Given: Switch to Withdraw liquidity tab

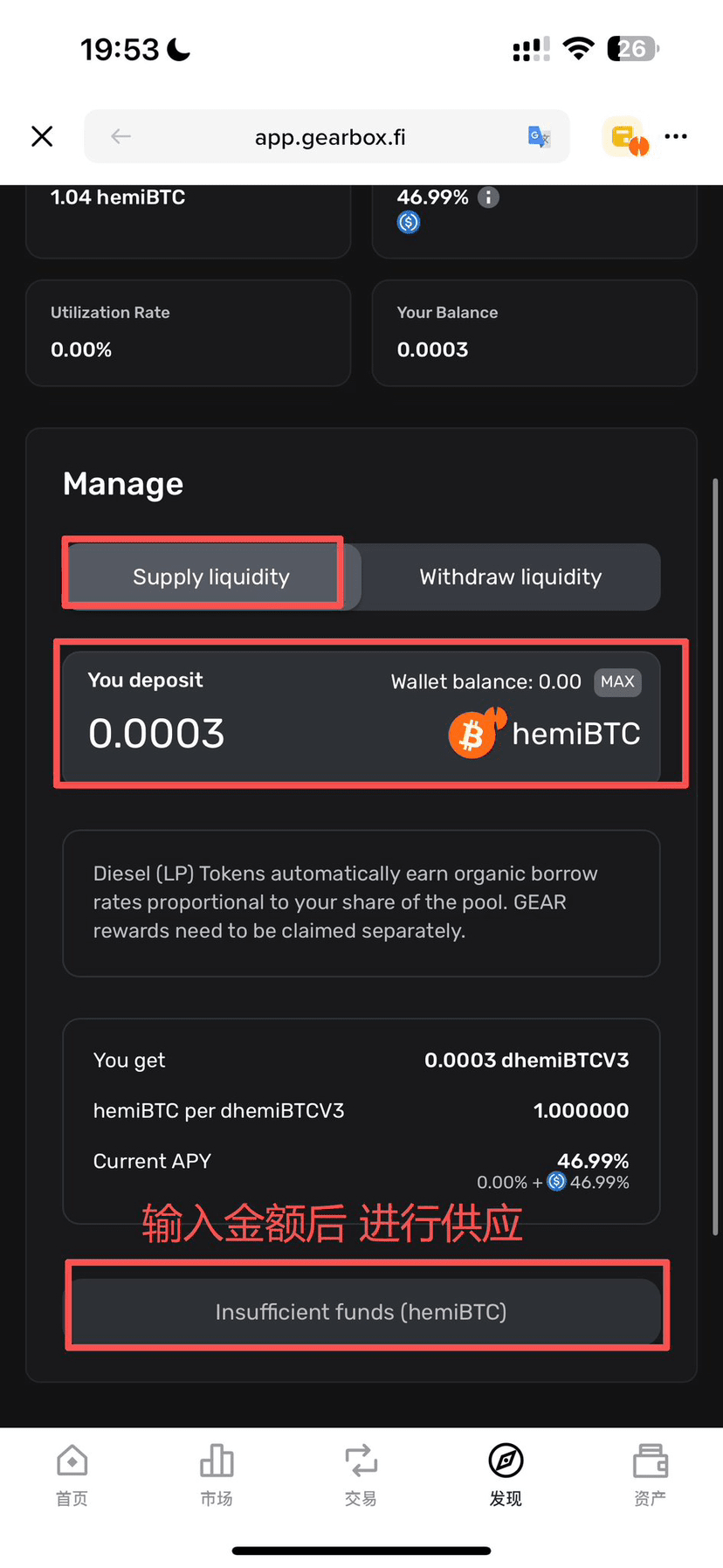Looking at the screenshot, I should click(511, 577).
